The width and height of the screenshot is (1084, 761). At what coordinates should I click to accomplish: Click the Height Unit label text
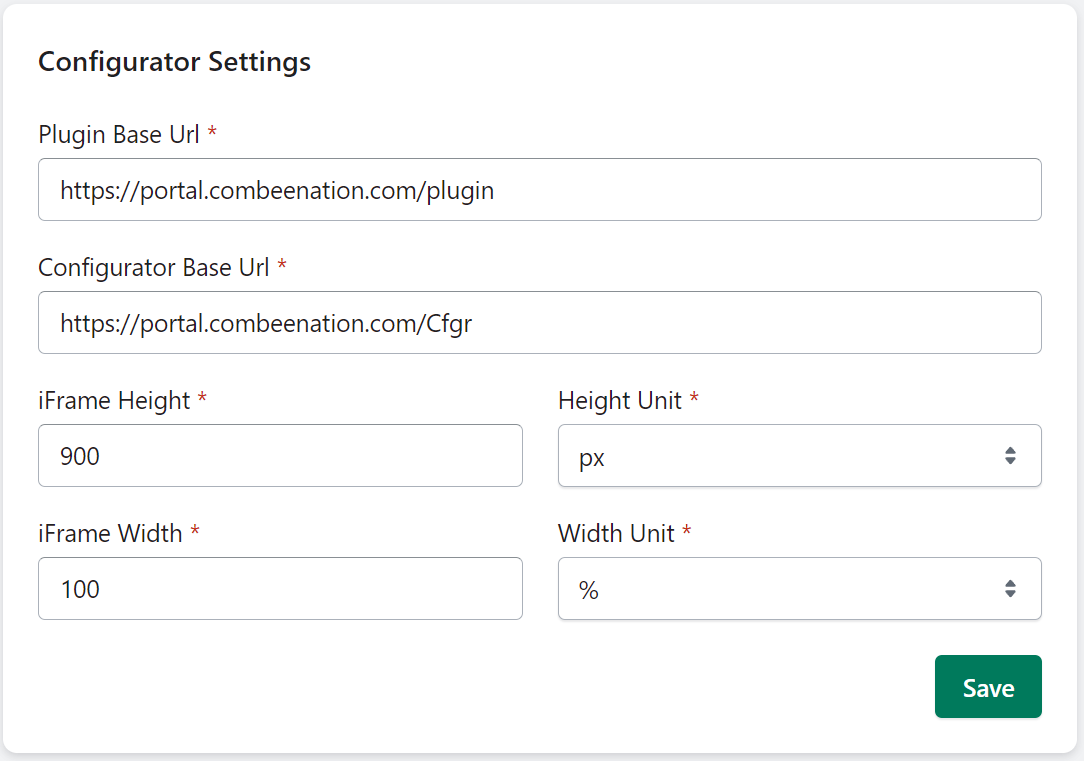[620, 400]
